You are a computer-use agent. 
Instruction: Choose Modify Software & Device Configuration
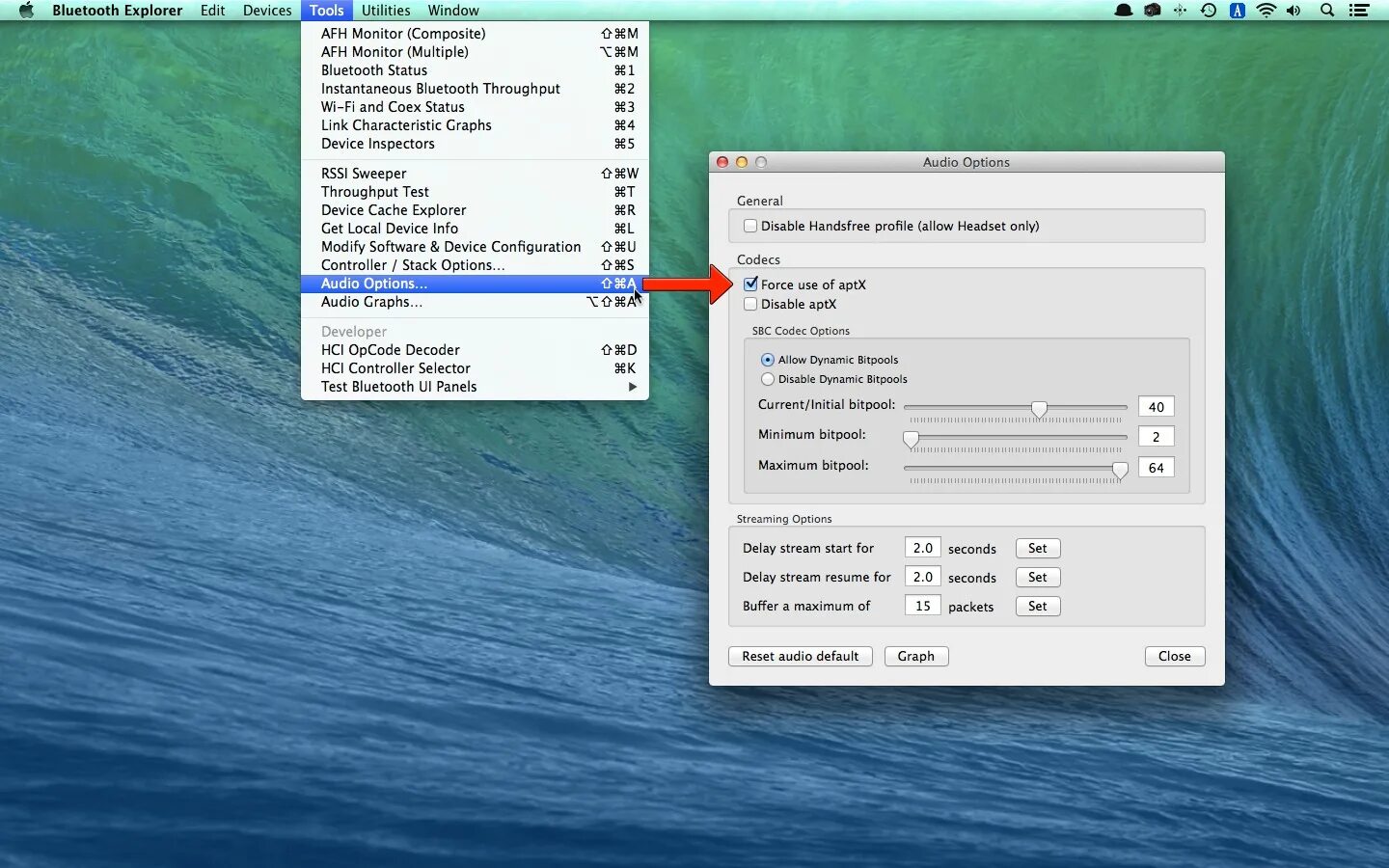[x=475, y=247]
